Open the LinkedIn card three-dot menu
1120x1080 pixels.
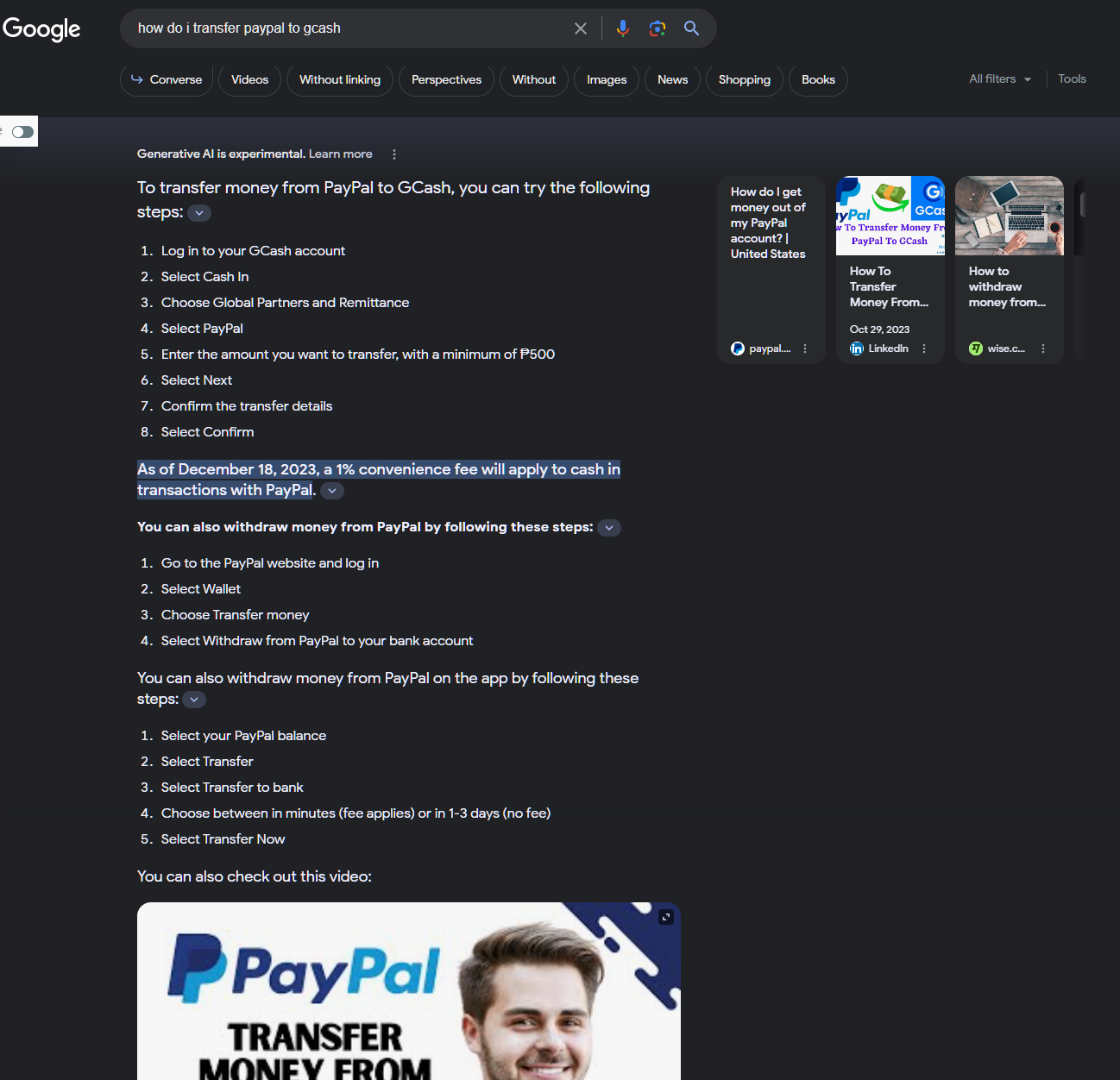(924, 348)
